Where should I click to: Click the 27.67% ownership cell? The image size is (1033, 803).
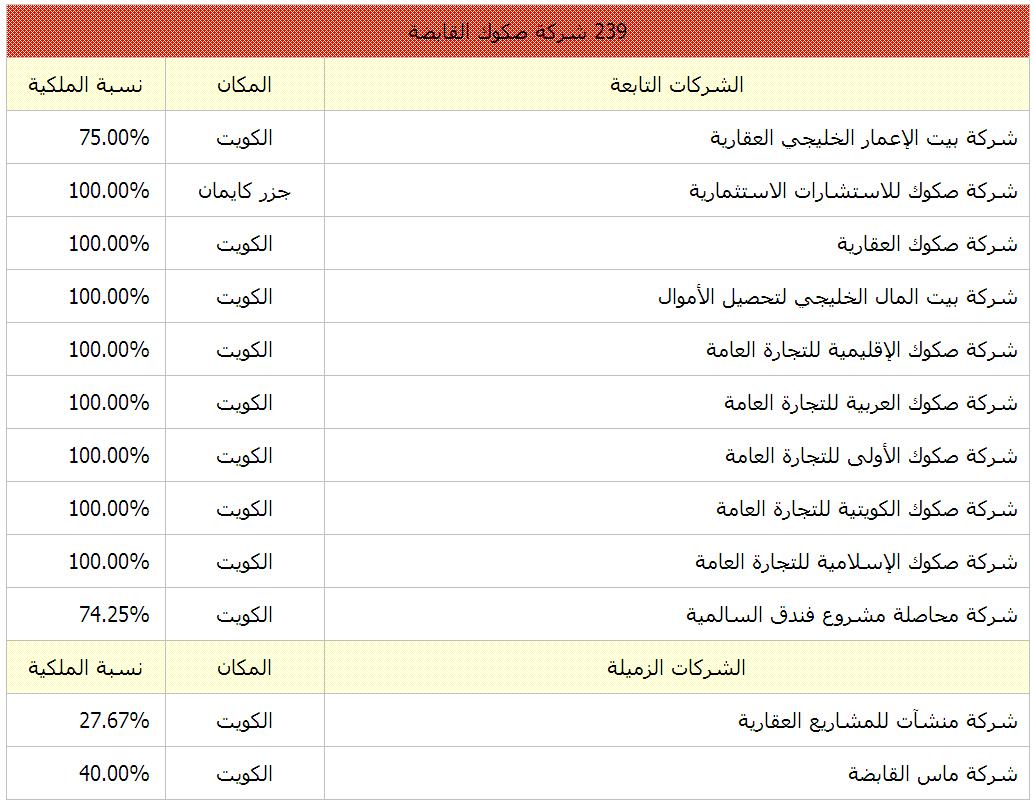[113, 721]
